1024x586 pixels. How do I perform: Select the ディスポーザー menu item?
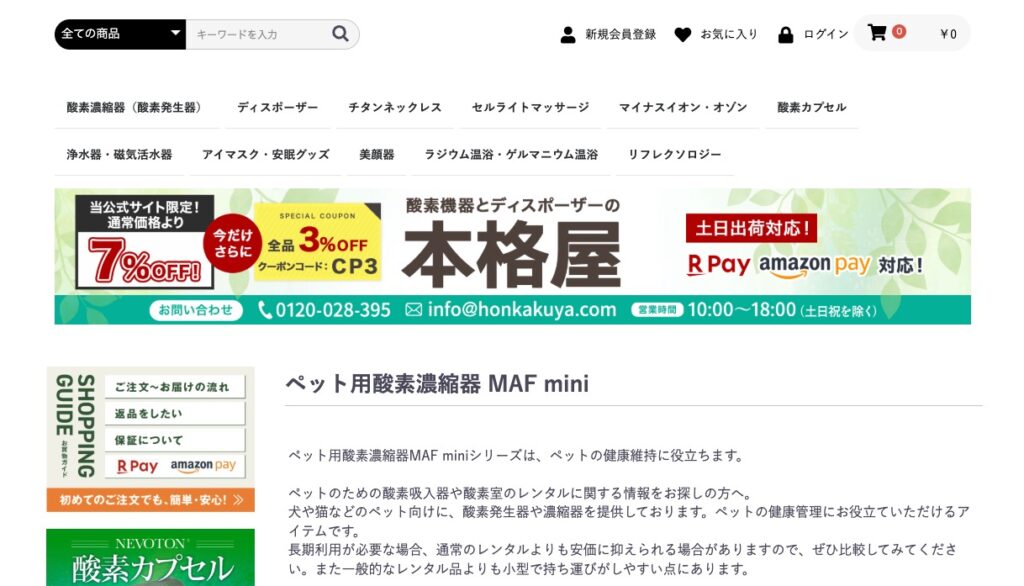[x=277, y=108]
